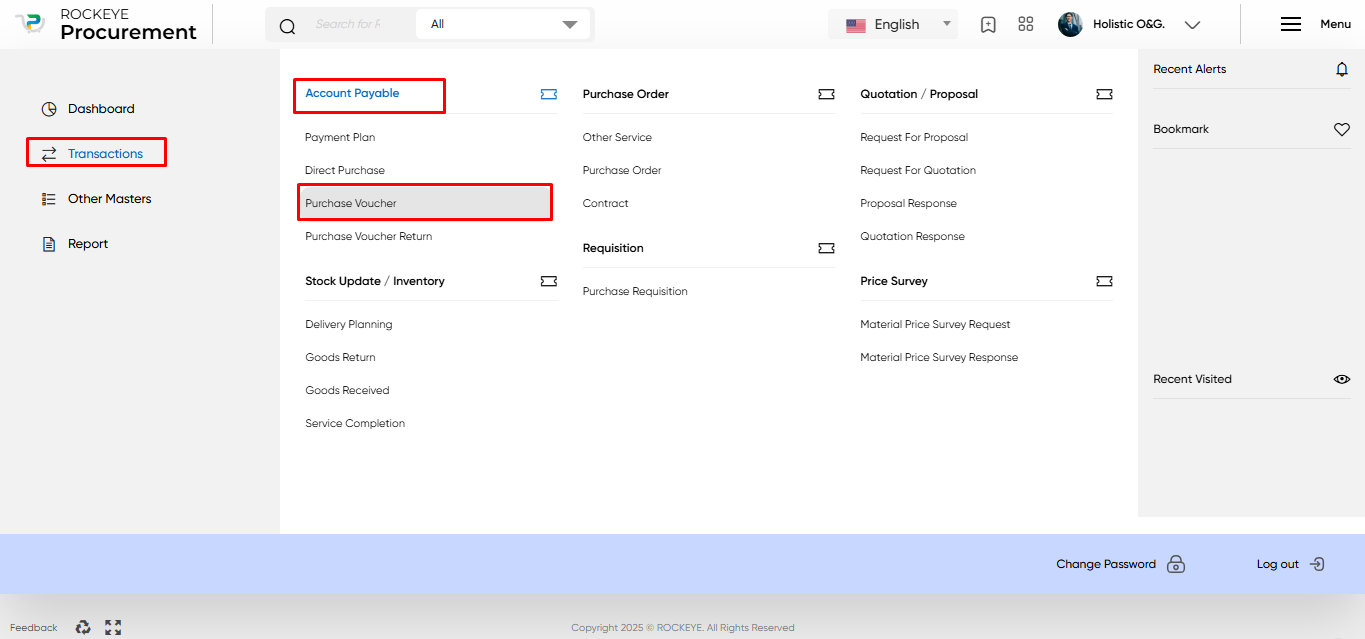Screen dimensions: 1365x639
Task: Open the hamburger Menu icon
Action: tap(1291, 24)
